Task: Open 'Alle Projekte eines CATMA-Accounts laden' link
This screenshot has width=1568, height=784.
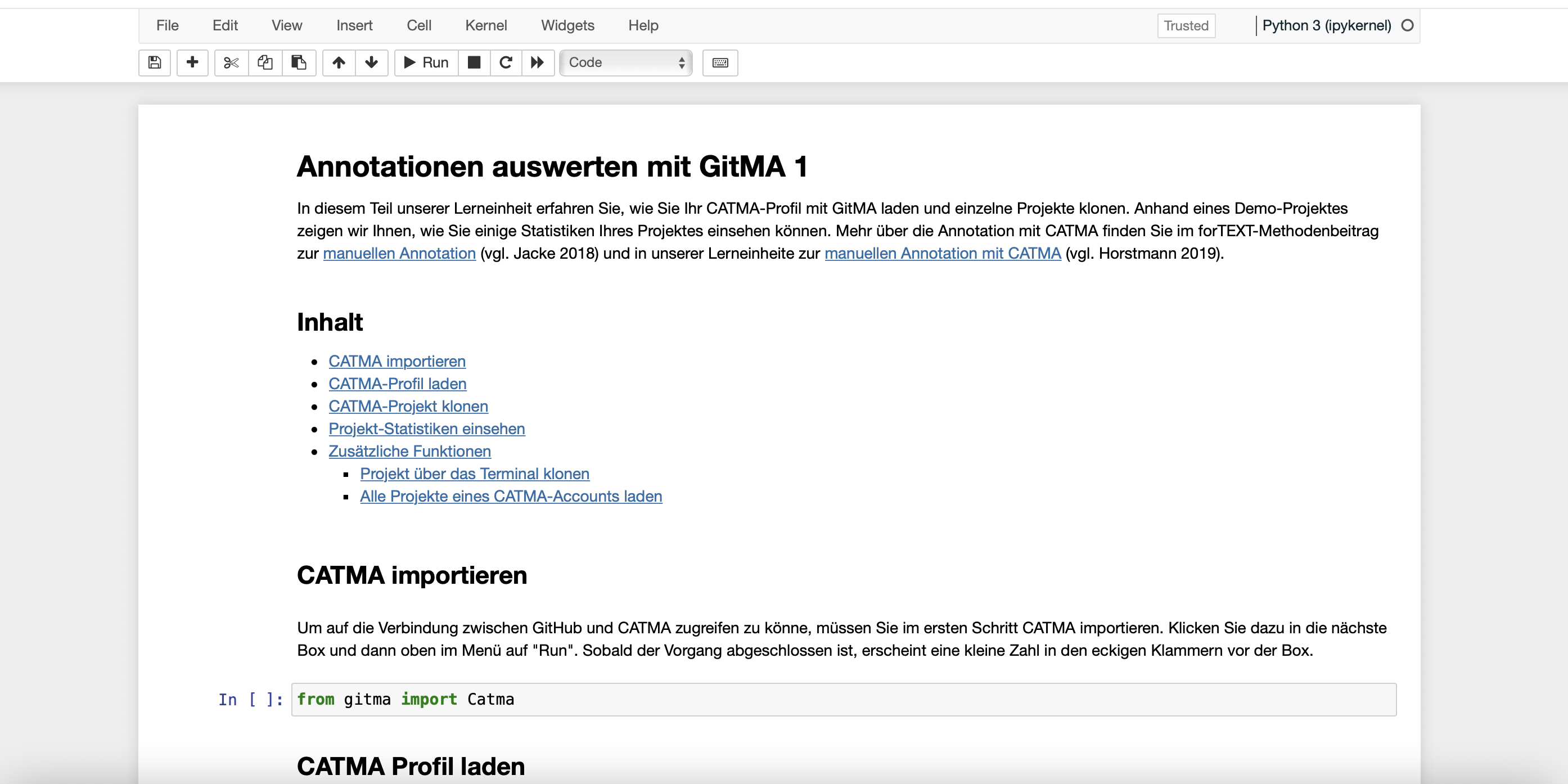Action: coord(511,497)
